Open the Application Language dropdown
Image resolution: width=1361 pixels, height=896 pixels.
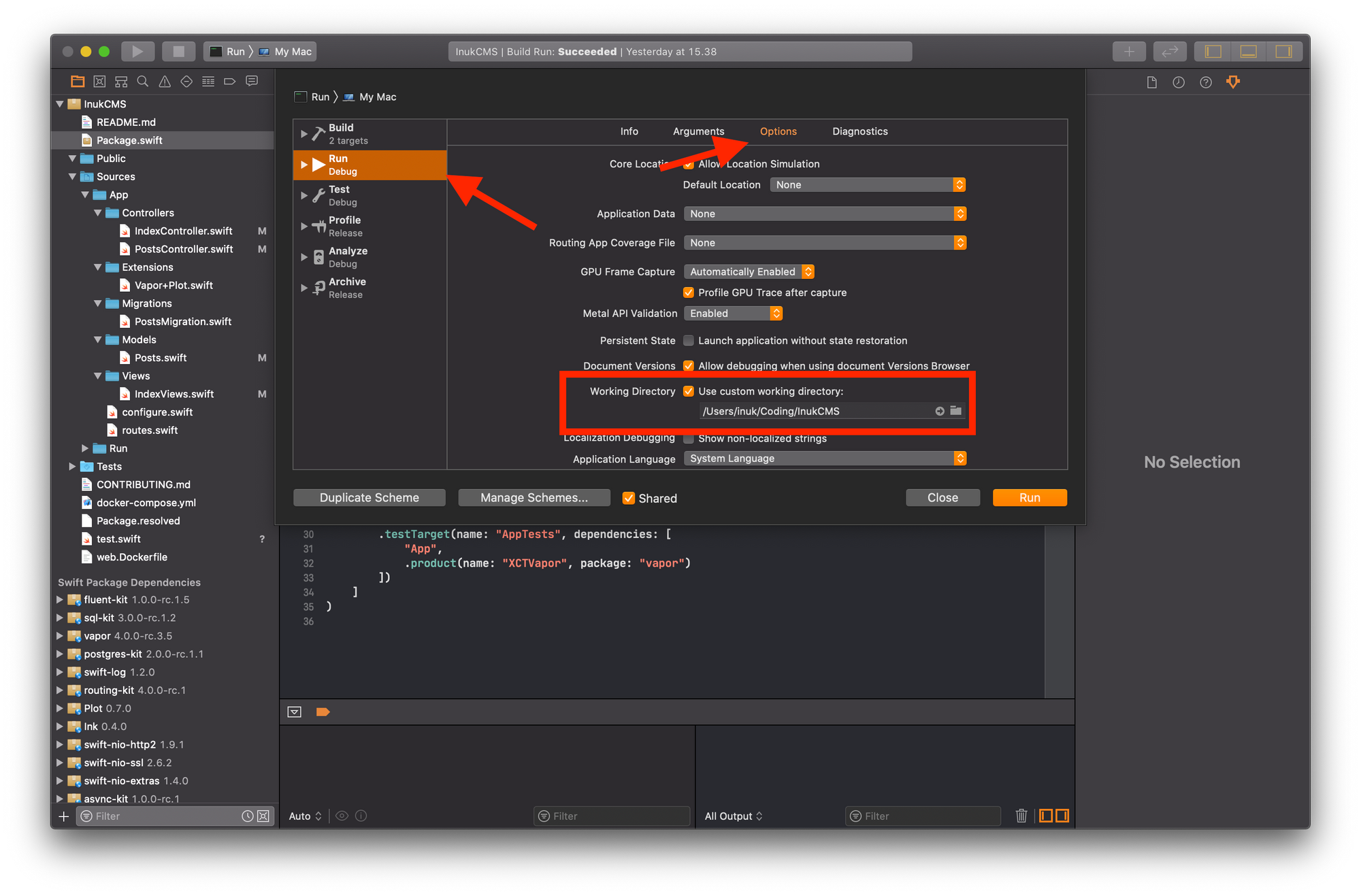[825, 459]
